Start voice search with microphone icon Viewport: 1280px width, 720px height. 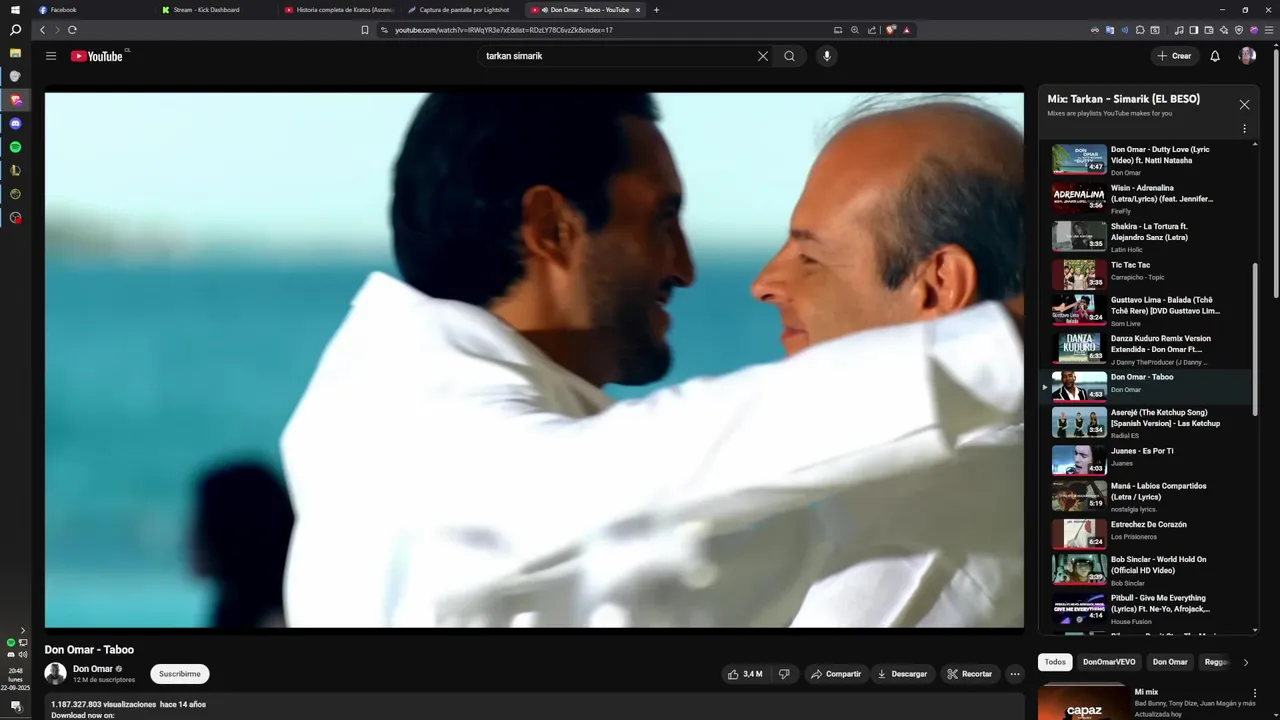click(x=826, y=56)
